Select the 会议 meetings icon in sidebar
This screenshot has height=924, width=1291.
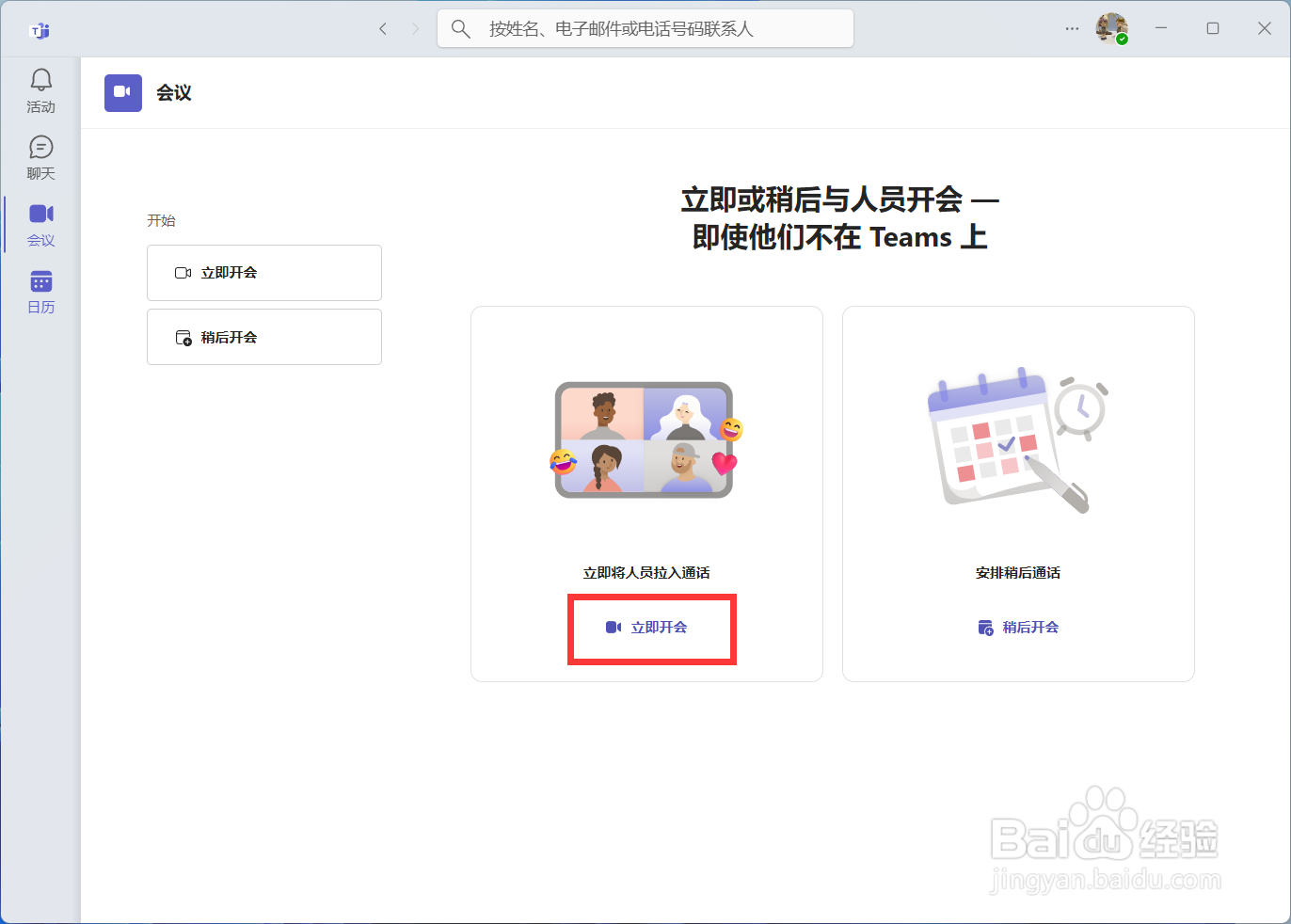40,223
